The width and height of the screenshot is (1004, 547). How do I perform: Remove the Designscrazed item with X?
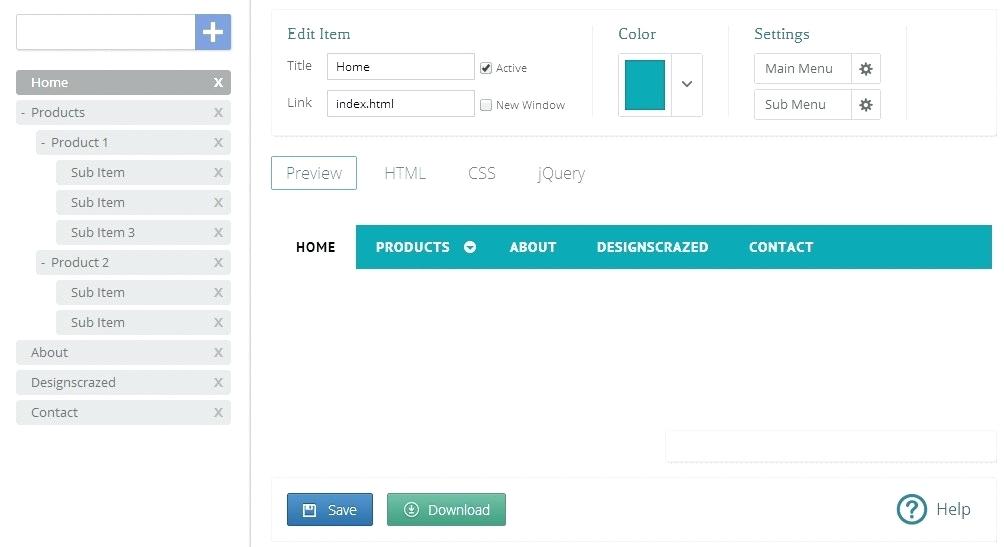pos(218,382)
